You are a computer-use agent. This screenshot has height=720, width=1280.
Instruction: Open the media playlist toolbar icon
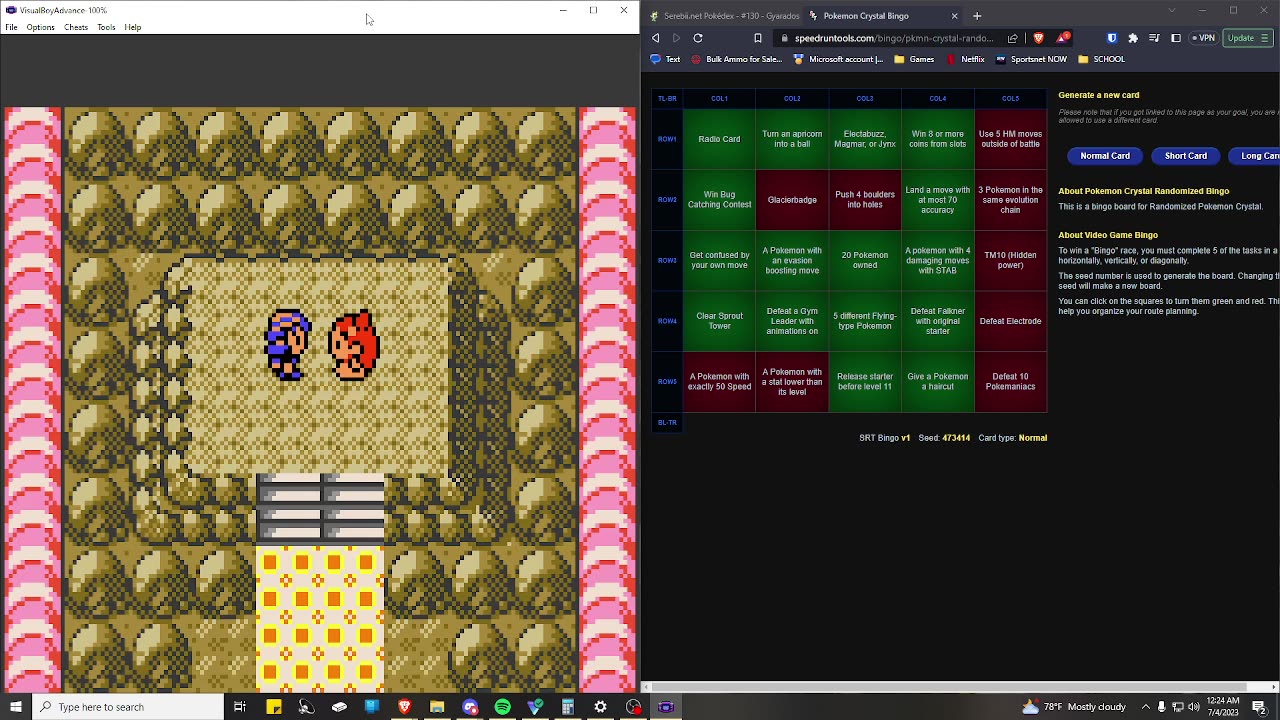click(x=1154, y=38)
